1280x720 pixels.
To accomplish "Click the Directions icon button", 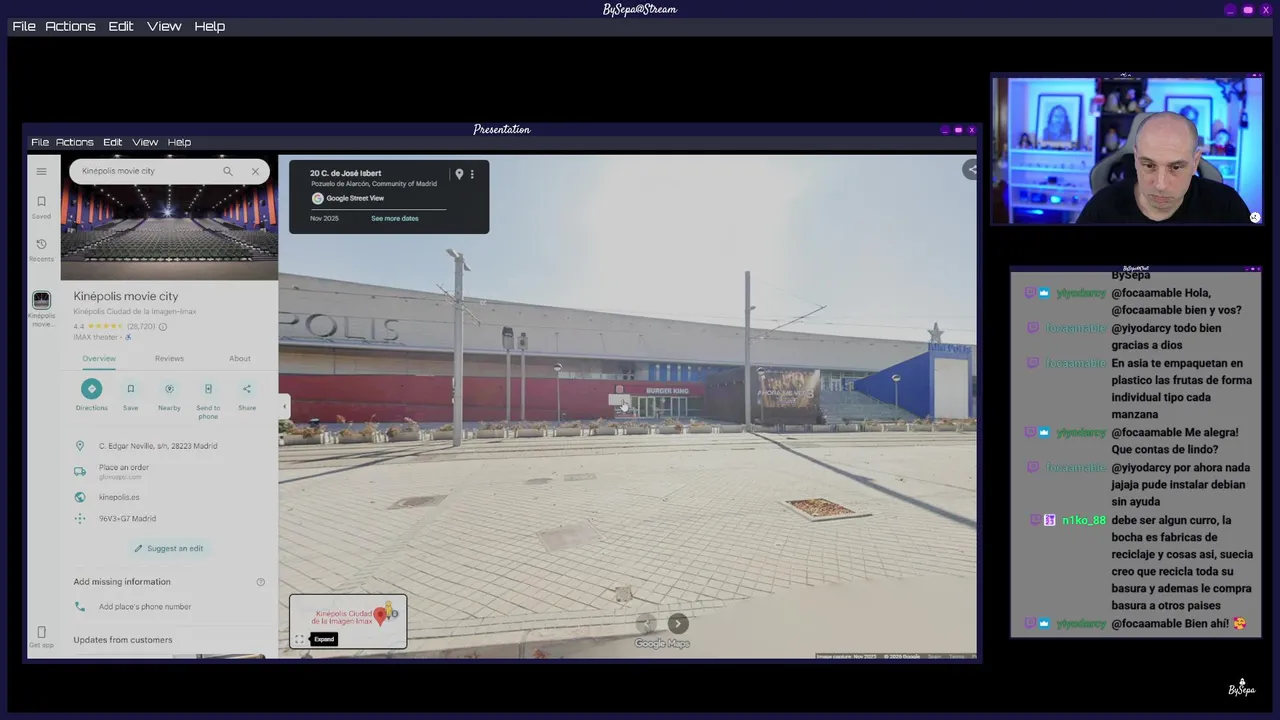I will pyautogui.click(x=92, y=389).
